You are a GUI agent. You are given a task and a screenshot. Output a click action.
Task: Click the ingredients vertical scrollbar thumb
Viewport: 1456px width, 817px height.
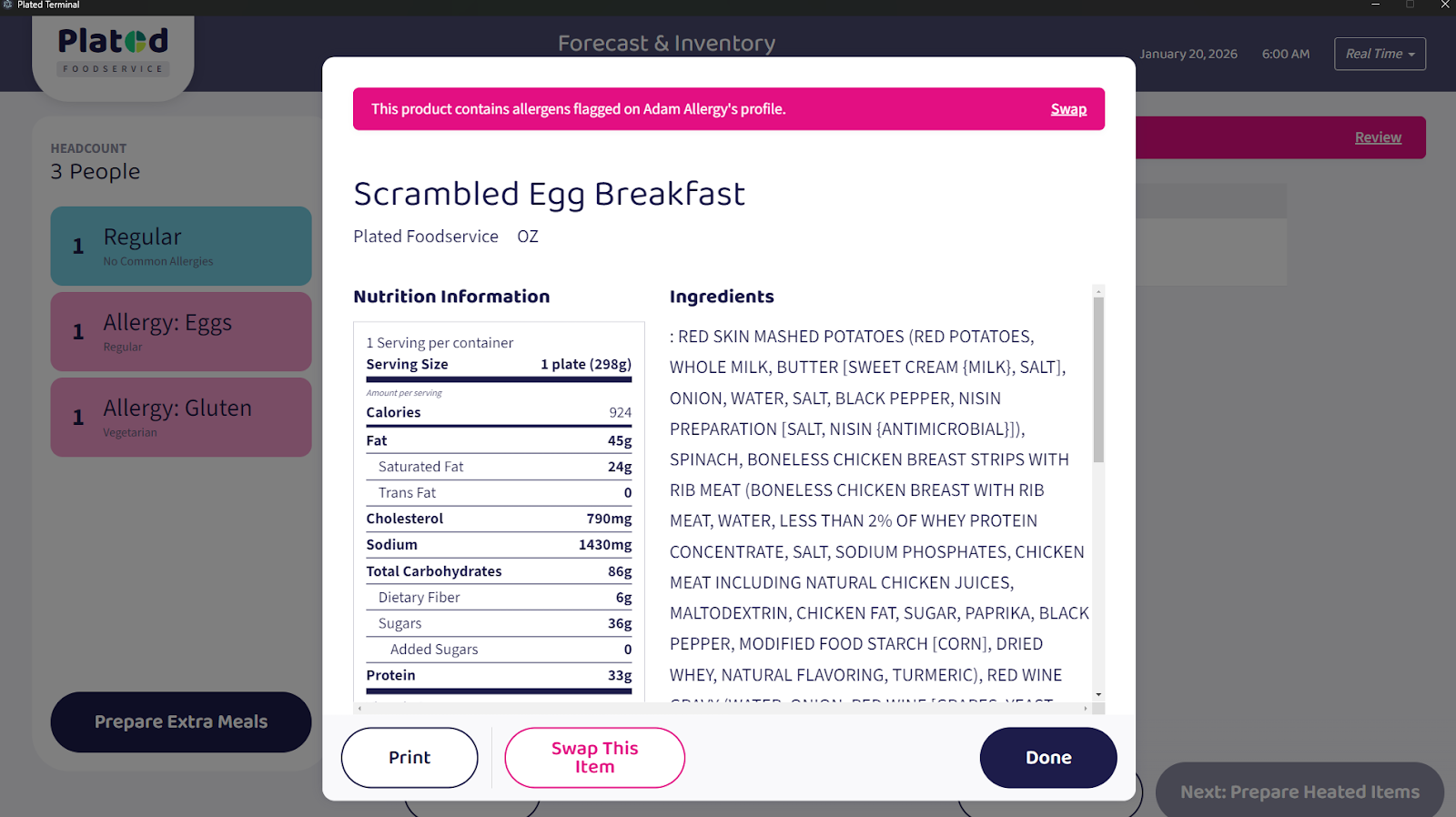[x=1098, y=379]
